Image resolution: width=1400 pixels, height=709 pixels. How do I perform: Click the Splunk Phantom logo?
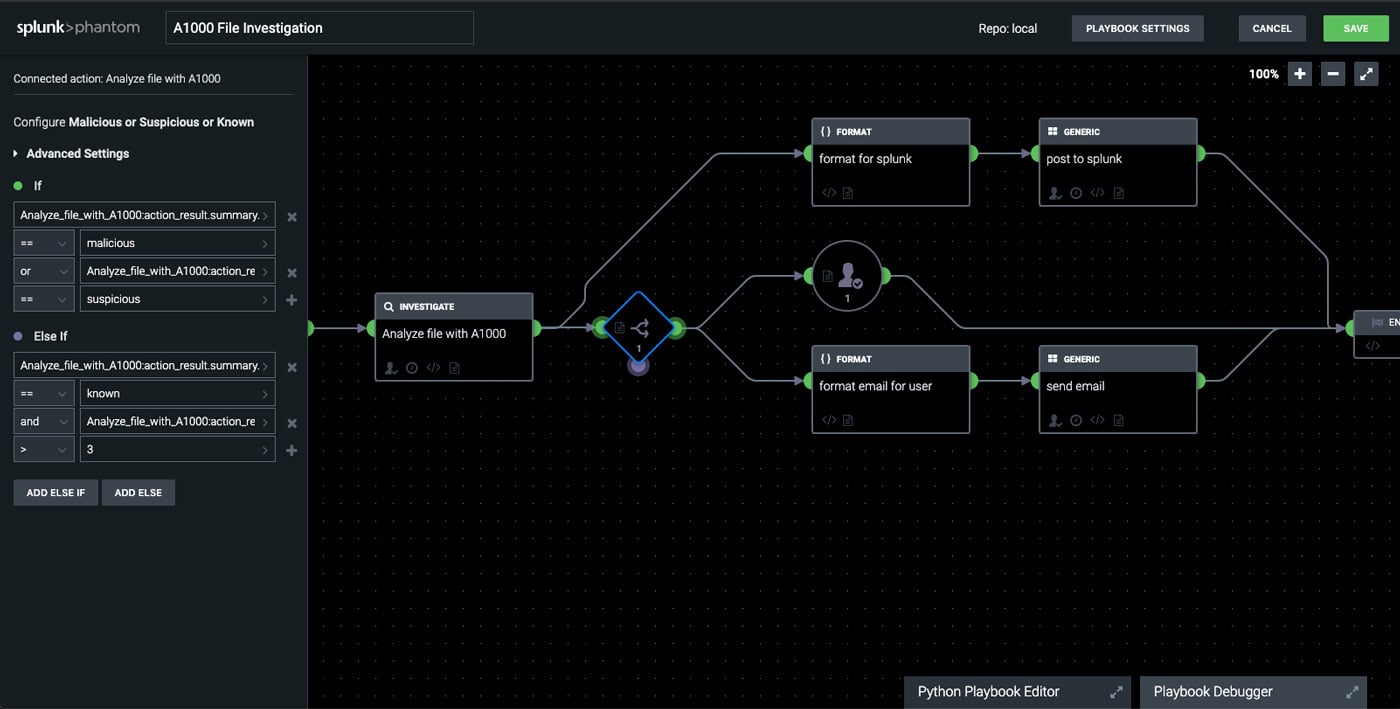[x=78, y=28]
